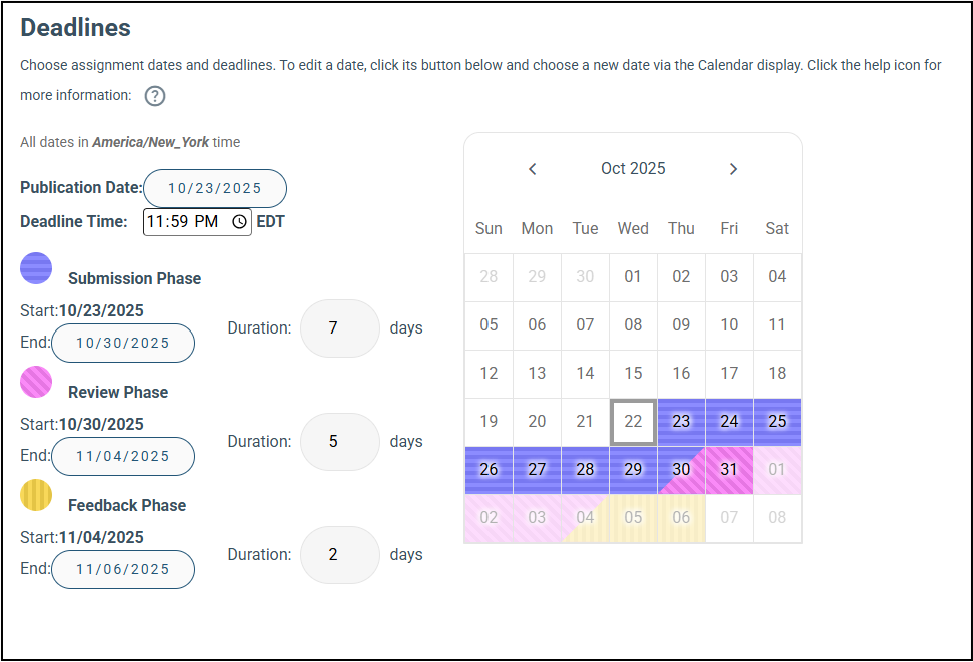Edit Review Phase end date 11/04/2025
973x662 pixels.
[123, 456]
